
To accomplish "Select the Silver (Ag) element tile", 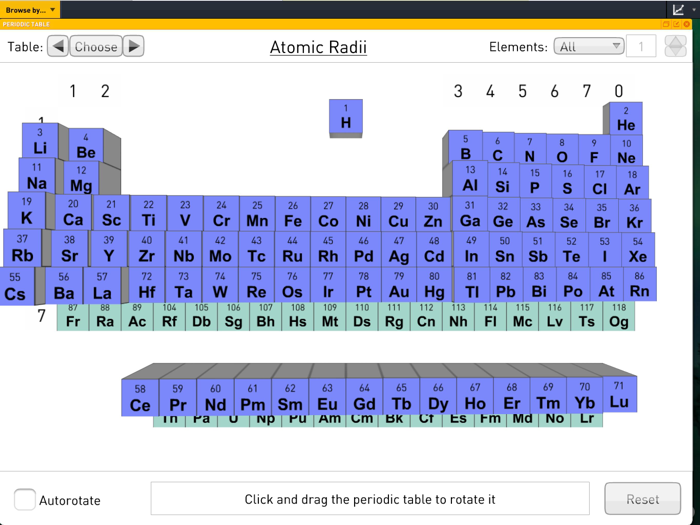I will click(399, 250).
